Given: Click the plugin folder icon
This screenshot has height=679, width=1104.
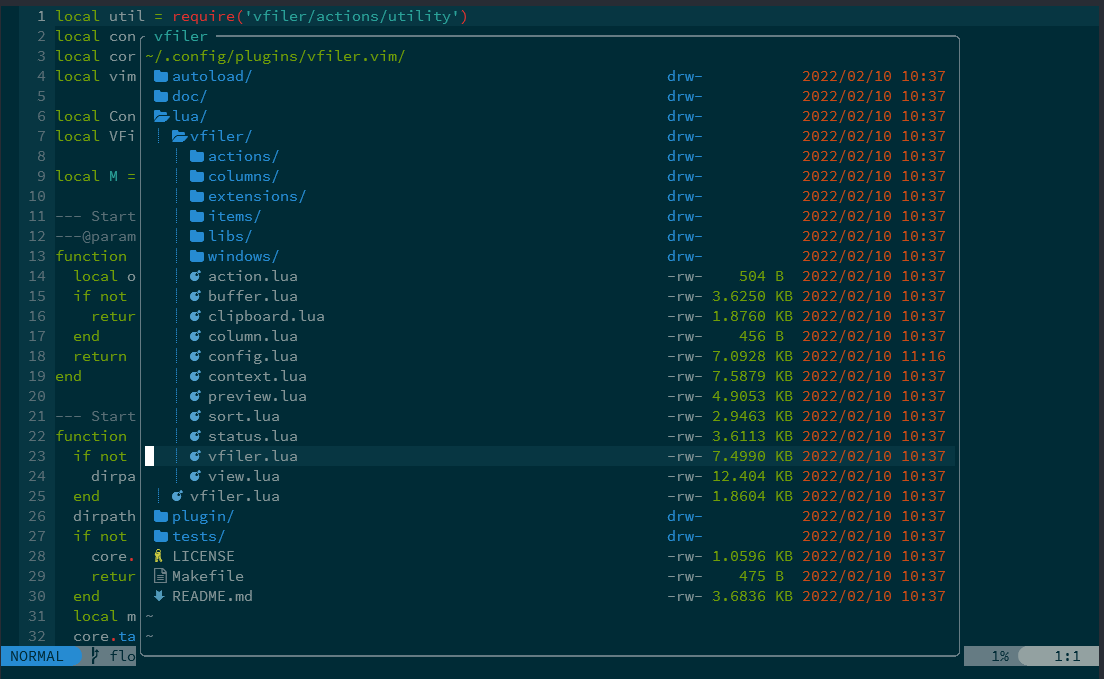Looking at the screenshot, I should point(161,516).
